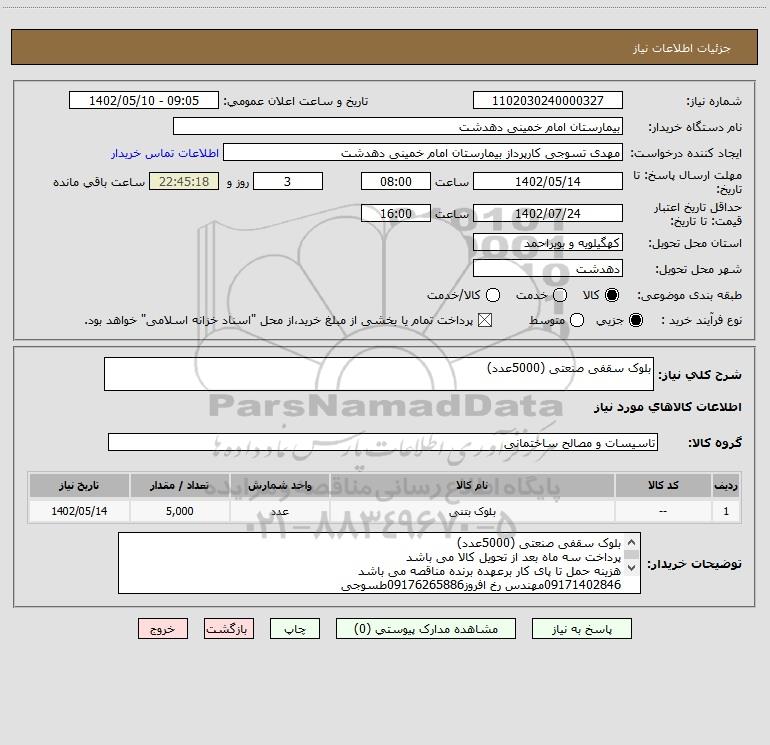This screenshot has height=745, width=770.
Task: Click the اطلاعات کالاهای مورد نیاز heading
Action: tap(668, 407)
